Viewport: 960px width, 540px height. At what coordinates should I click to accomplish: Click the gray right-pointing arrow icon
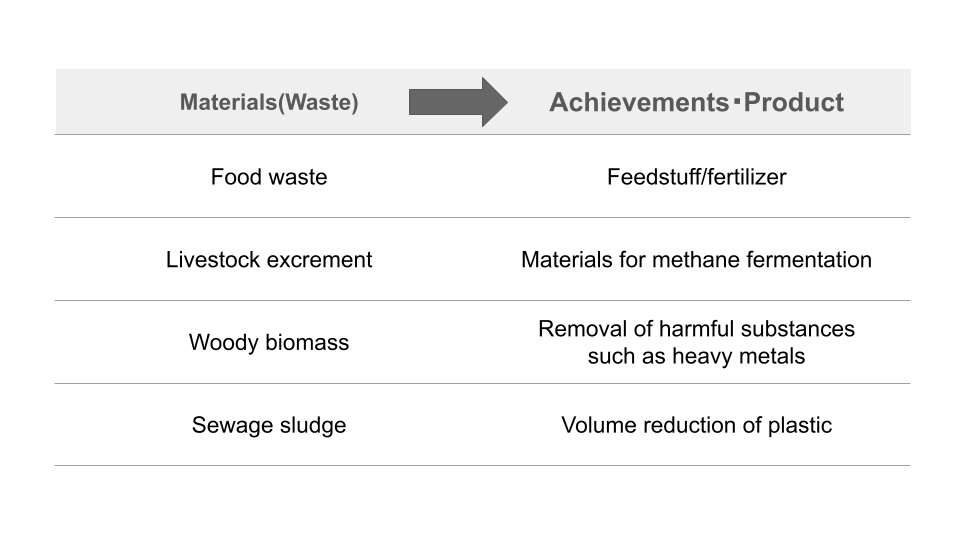(458, 102)
